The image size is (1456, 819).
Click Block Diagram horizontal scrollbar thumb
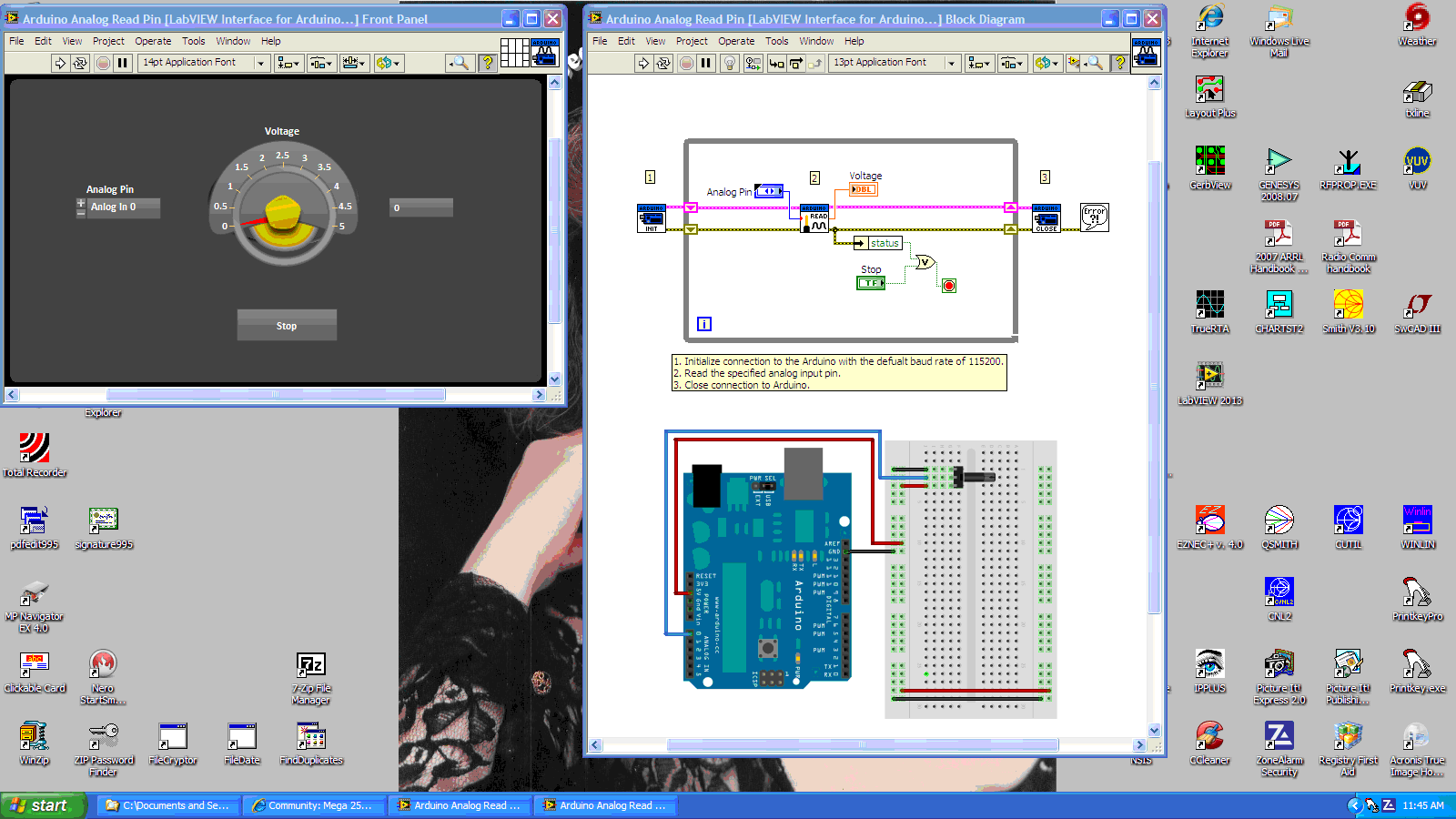(863, 744)
